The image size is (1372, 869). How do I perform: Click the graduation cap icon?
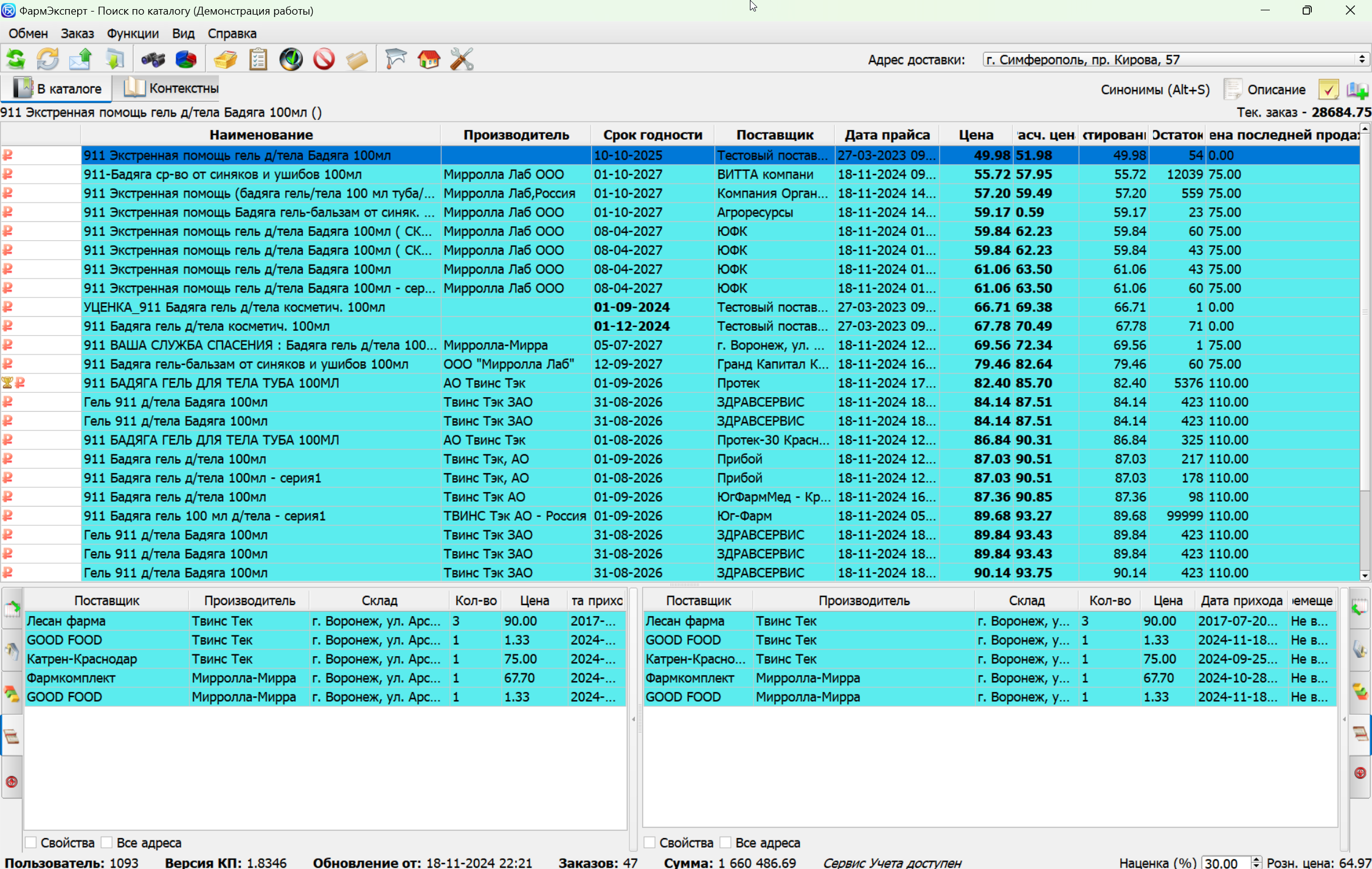396,60
